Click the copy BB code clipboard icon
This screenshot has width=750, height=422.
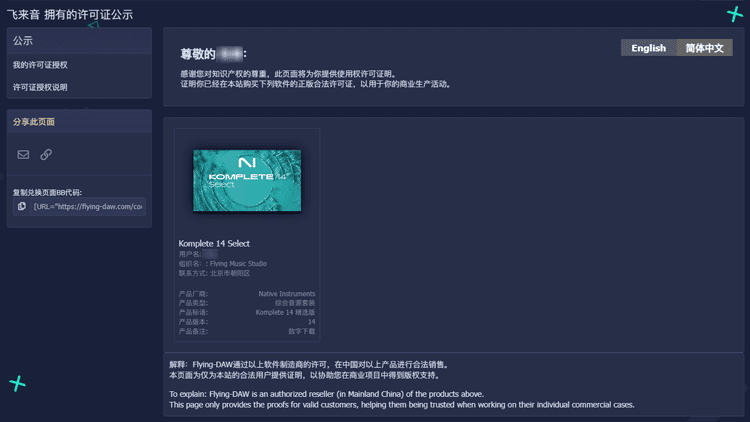[x=22, y=207]
